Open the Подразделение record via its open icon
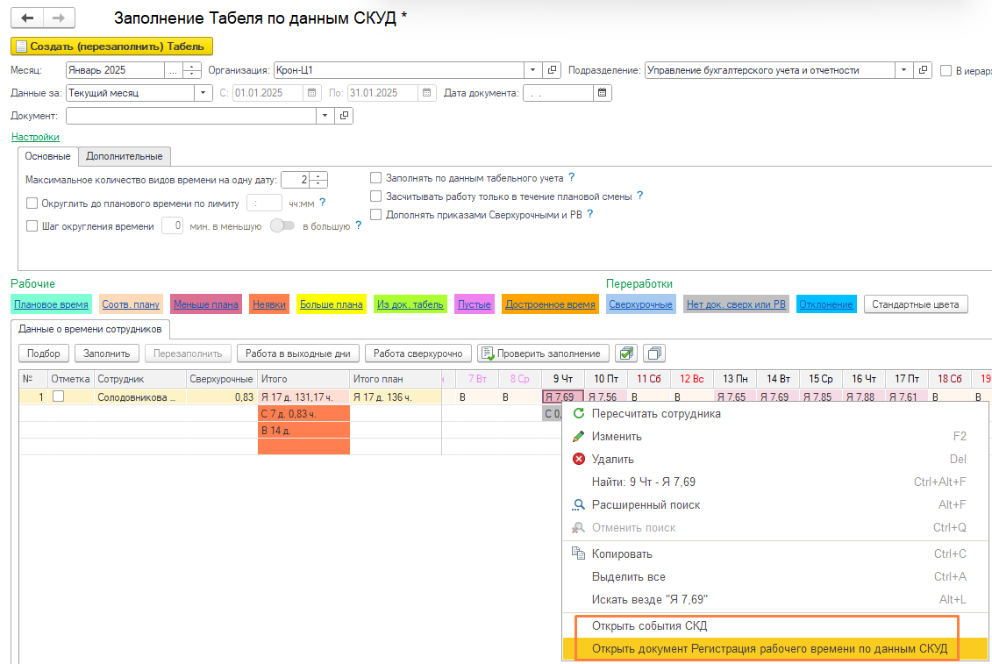 coord(925,70)
